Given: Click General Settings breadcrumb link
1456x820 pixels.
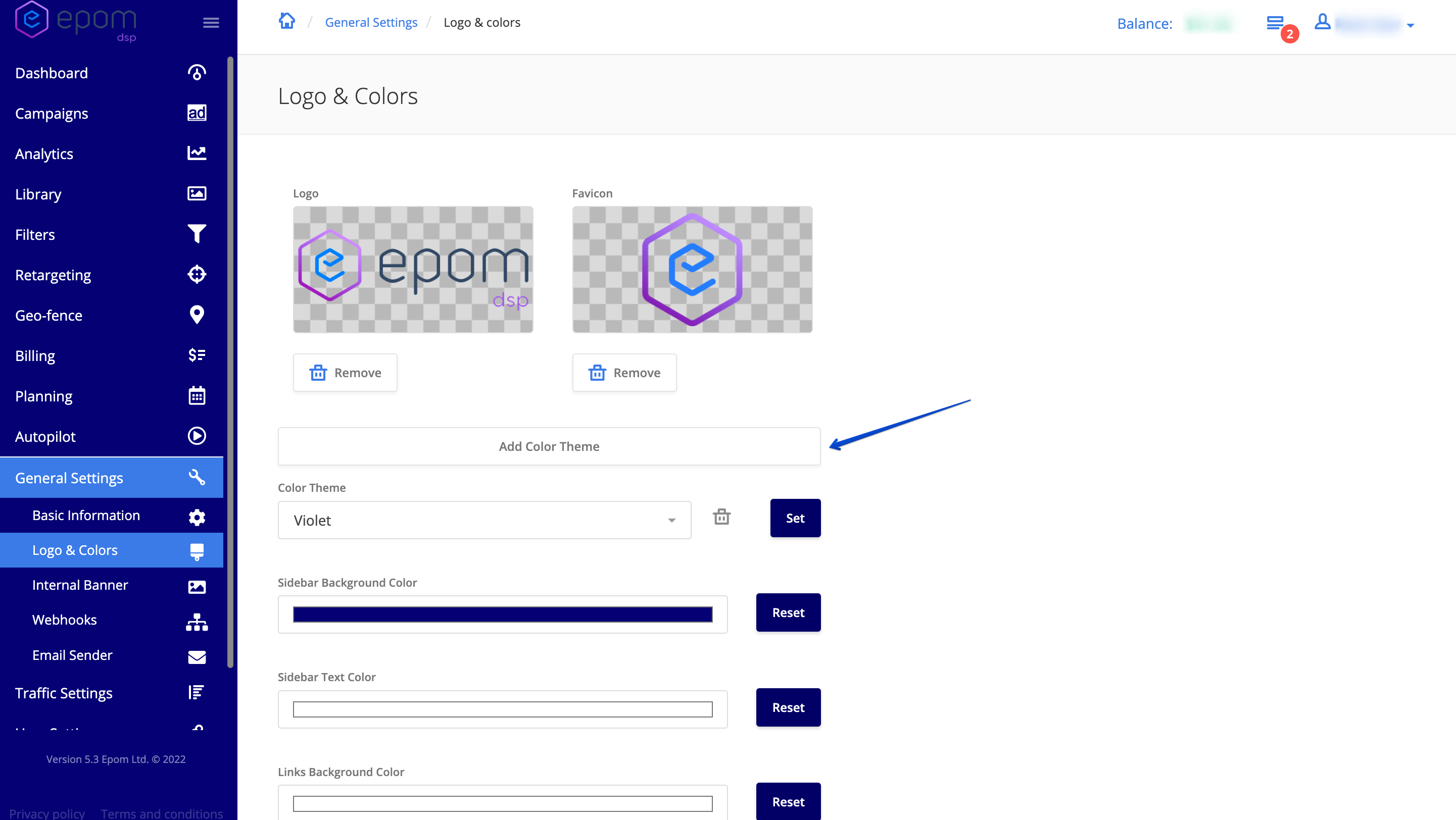Looking at the screenshot, I should click(371, 23).
